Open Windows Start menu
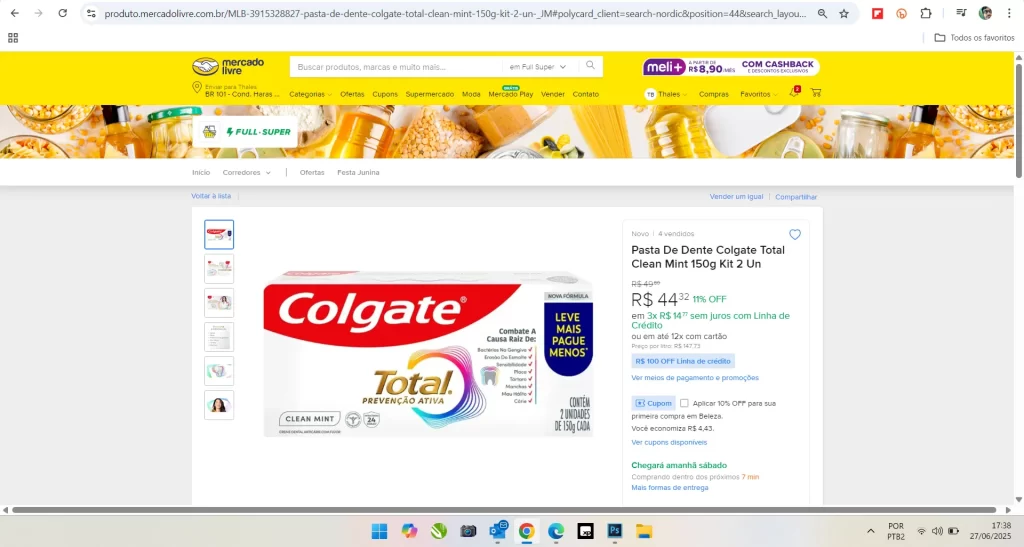The height and width of the screenshot is (547, 1024). click(379, 531)
